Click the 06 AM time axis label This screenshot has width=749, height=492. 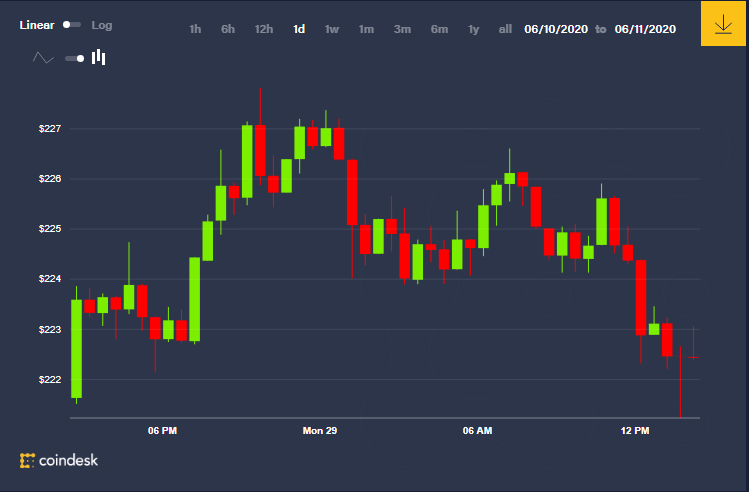coord(477,431)
